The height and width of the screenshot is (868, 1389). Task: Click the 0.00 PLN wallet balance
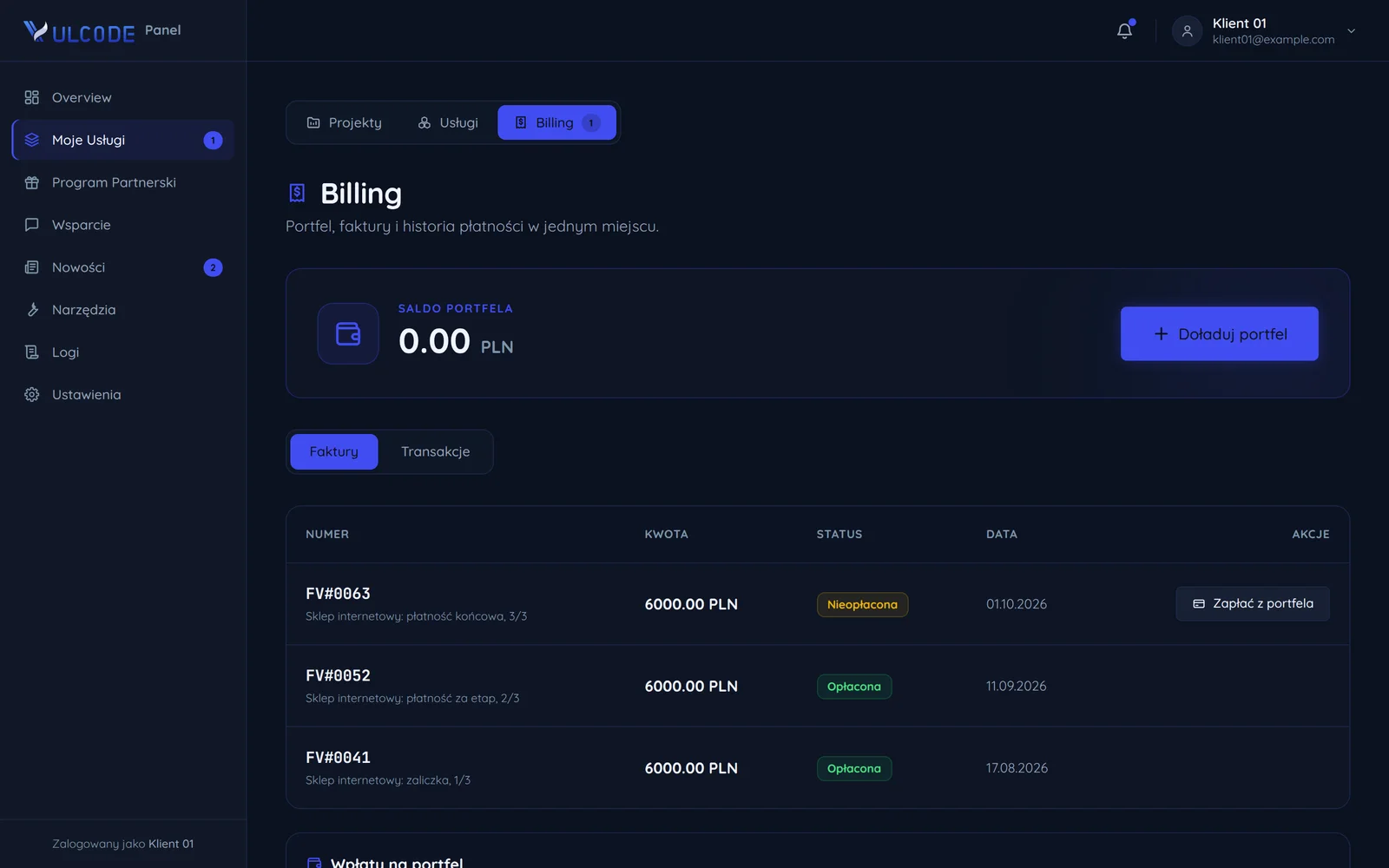[456, 342]
